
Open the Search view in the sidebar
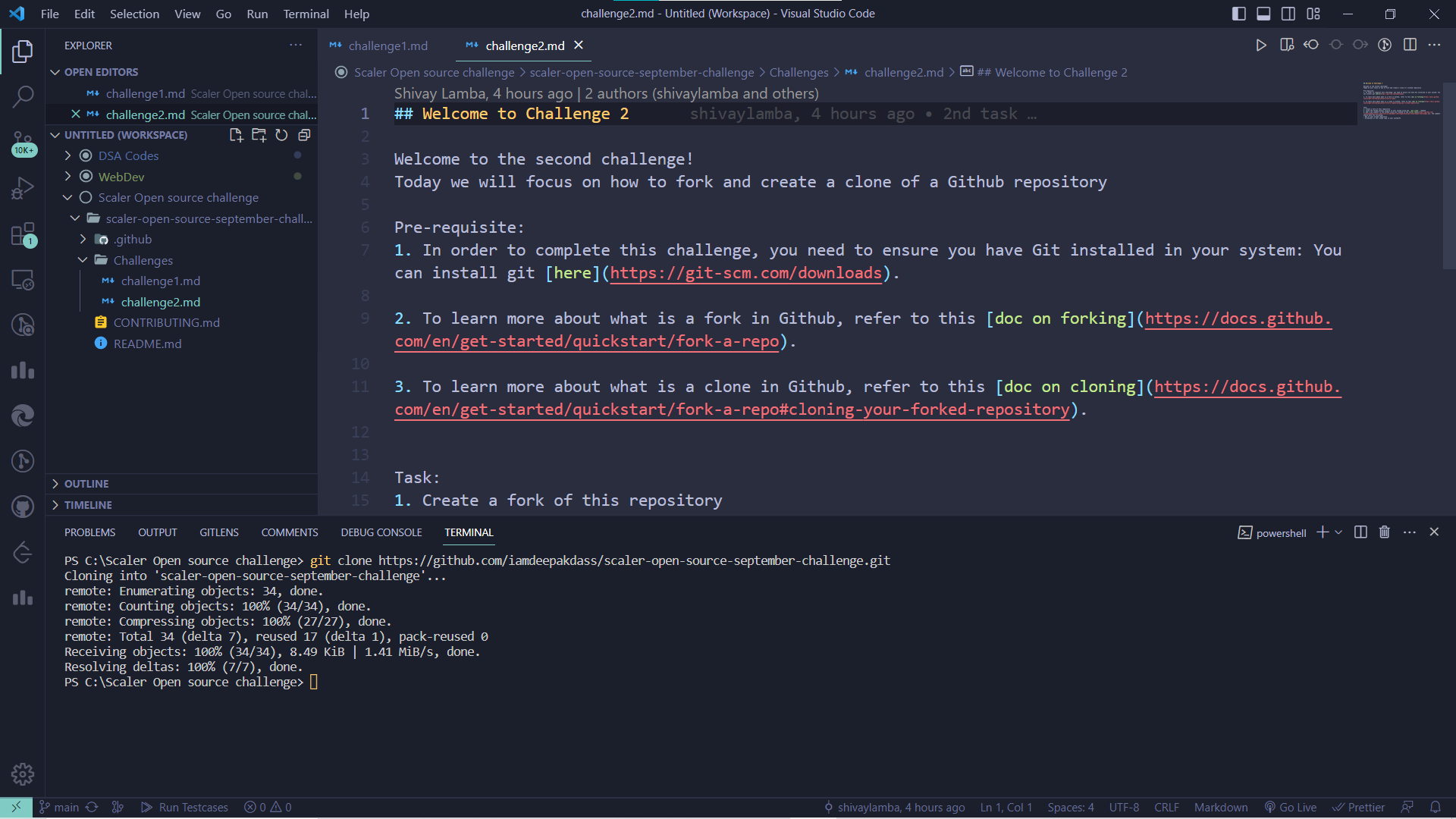pos(23,97)
